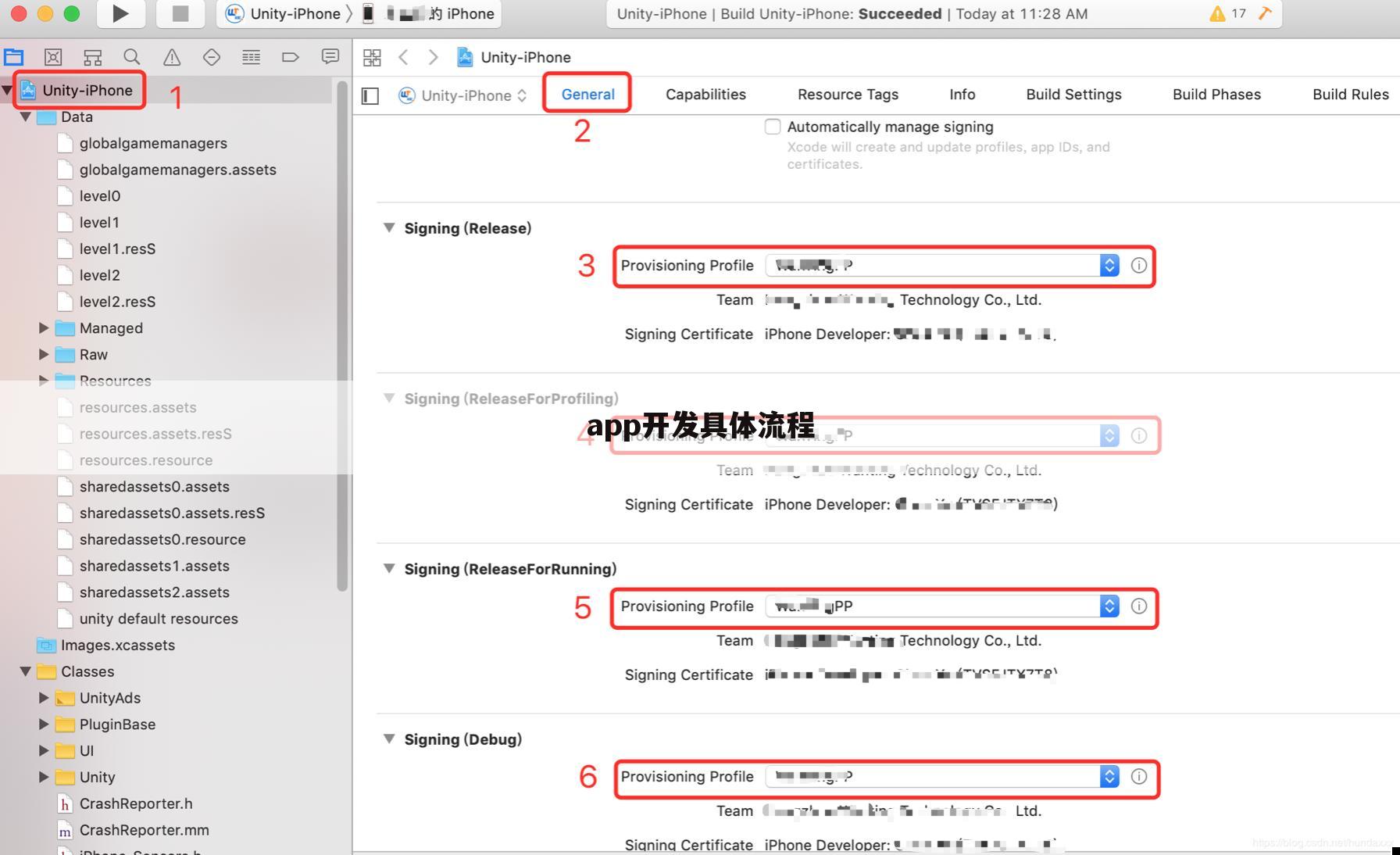Expand the UnityAds group
The image size is (1400, 855).
[x=44, y=698]
